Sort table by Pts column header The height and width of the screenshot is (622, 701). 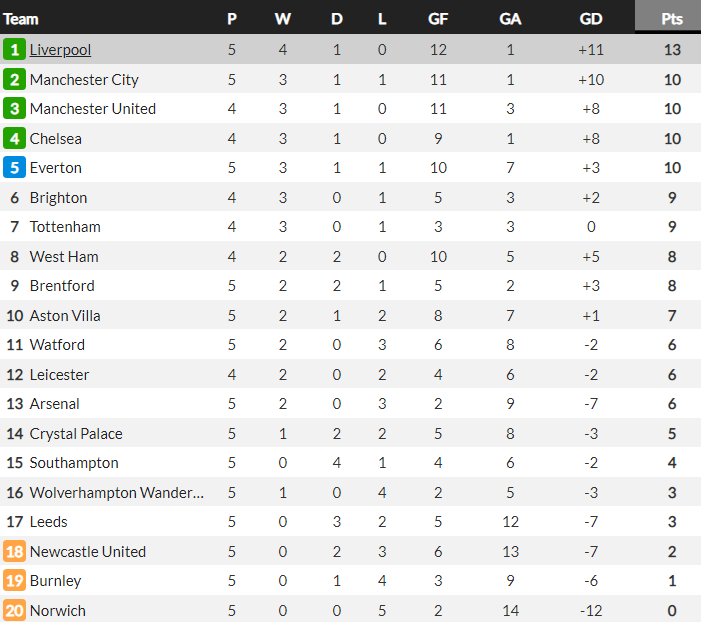671,19
